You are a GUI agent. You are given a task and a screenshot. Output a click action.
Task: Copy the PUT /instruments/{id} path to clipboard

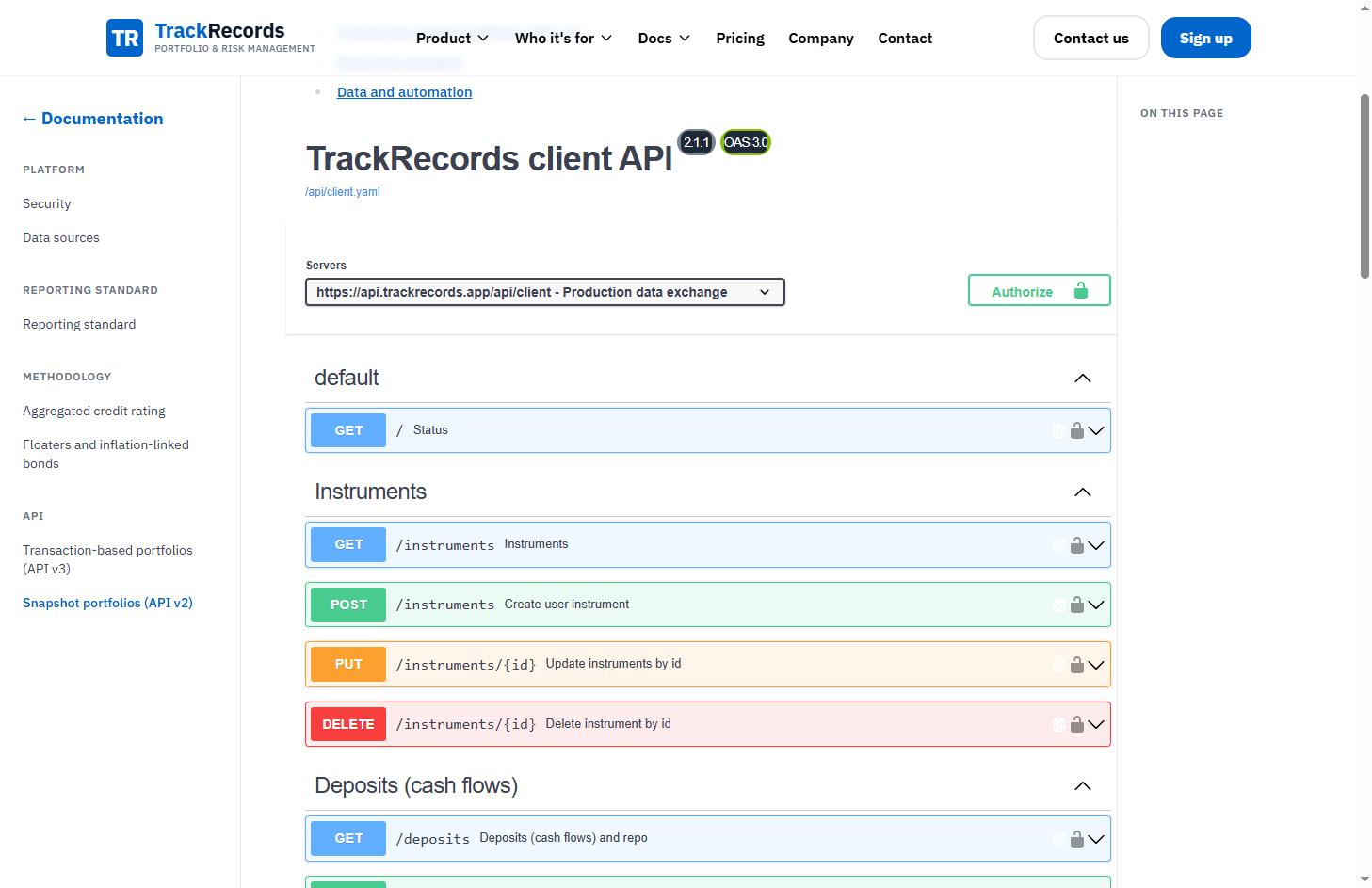pyautogui.click(x=1059, y=665)
